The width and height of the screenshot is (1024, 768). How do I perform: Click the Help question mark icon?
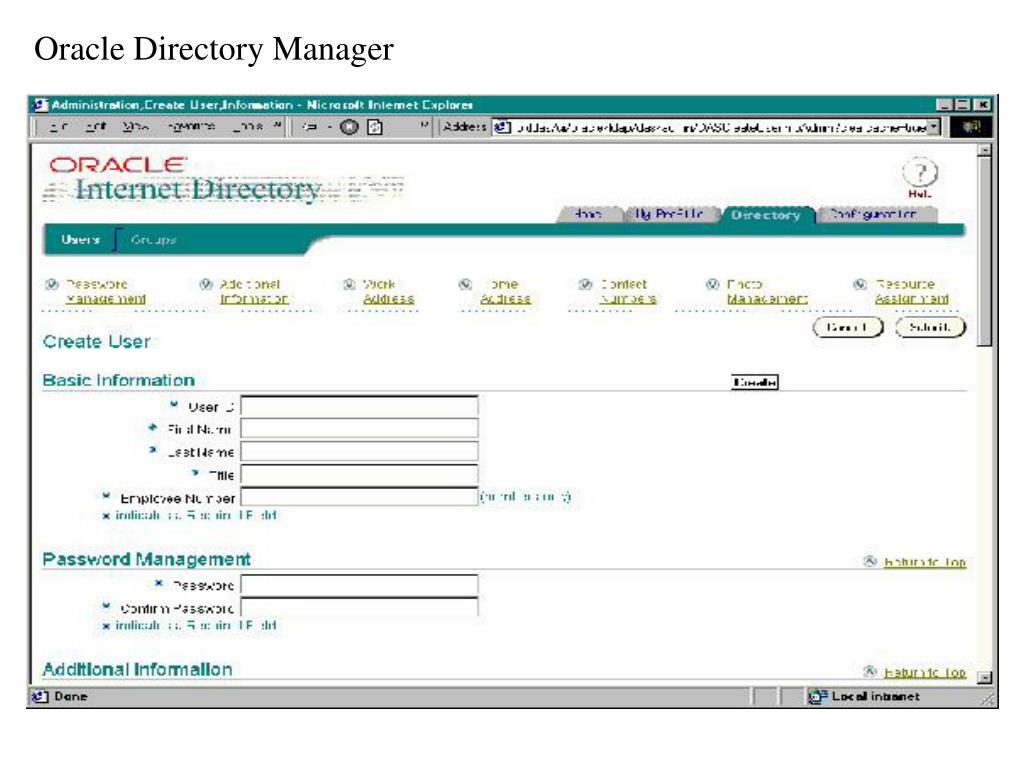coord(920,172)
